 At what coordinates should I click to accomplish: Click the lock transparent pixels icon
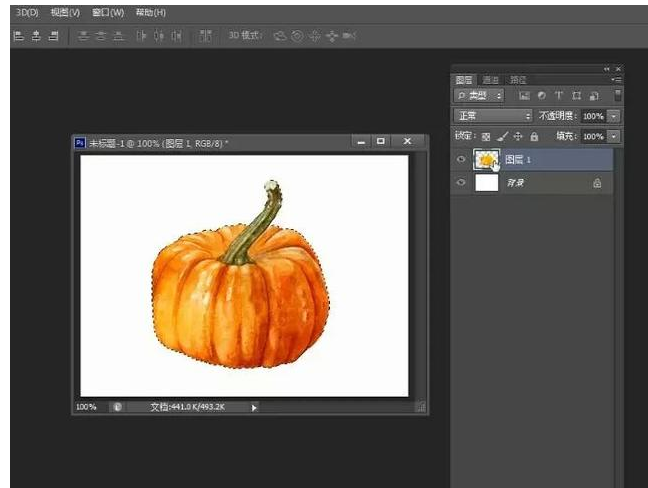[x=487, y=136]
